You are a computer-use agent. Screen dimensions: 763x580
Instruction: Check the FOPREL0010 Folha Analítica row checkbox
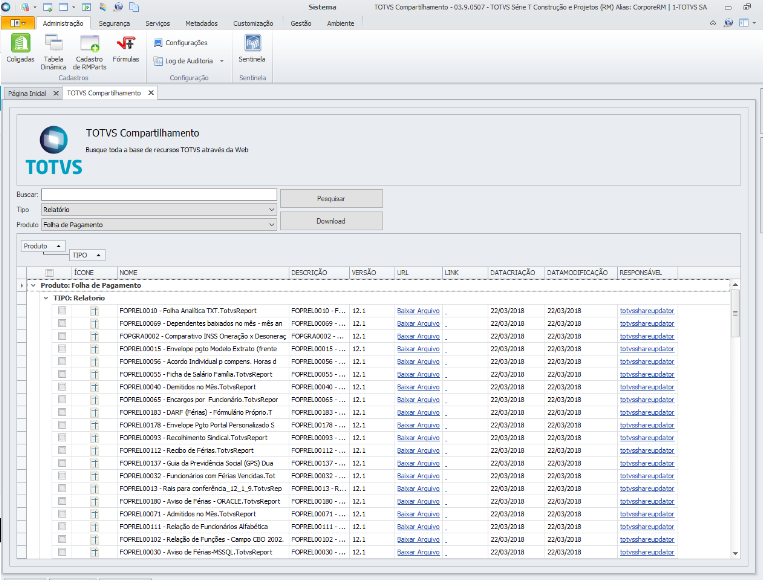tap(62, 310)
